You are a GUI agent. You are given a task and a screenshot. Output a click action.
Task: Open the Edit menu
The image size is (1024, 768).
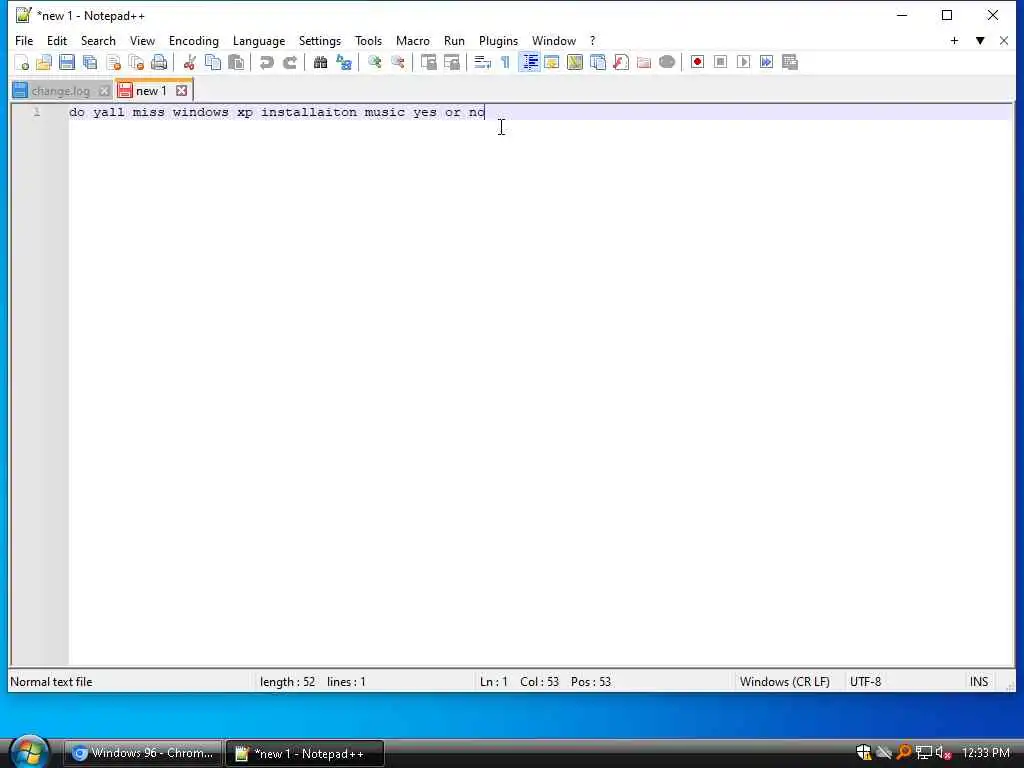tap(57, 40)
